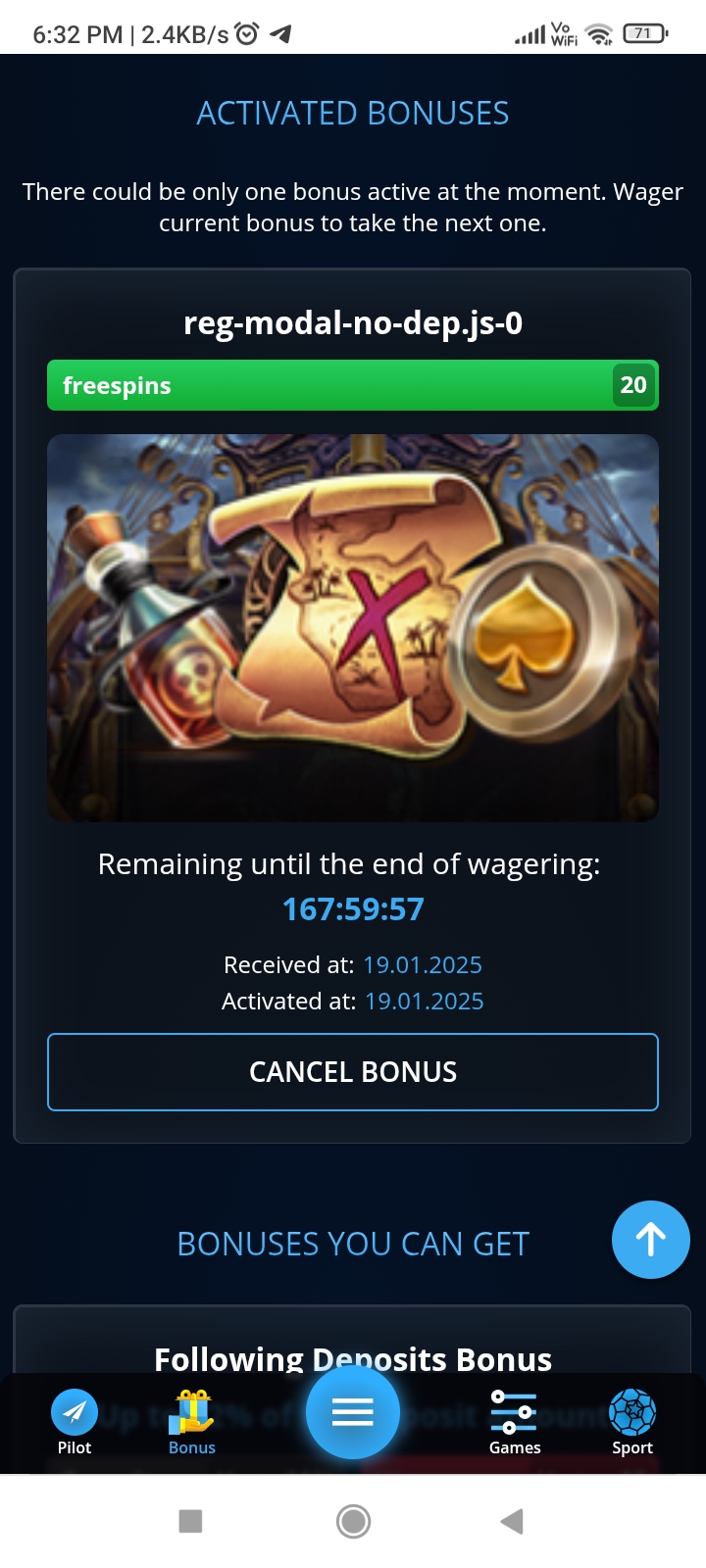Screen dimensions: 706x1568
Task: Tap the Bonus gift icon
Action: [x=191, y=1412]
